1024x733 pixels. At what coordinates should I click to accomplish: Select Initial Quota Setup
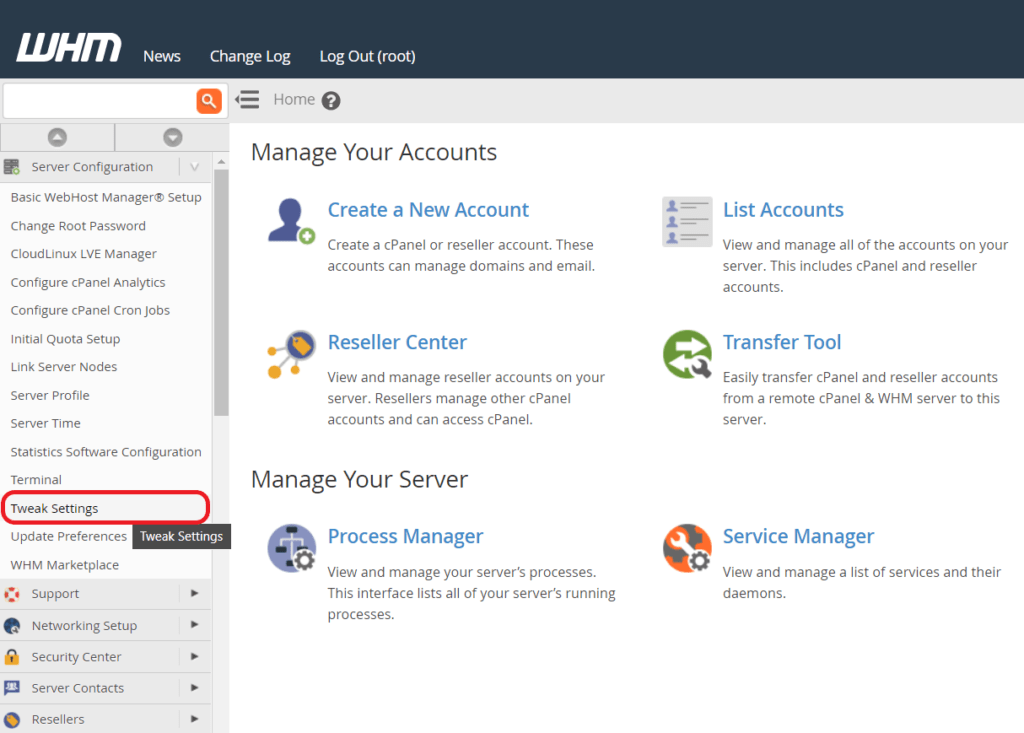[65, 339]
